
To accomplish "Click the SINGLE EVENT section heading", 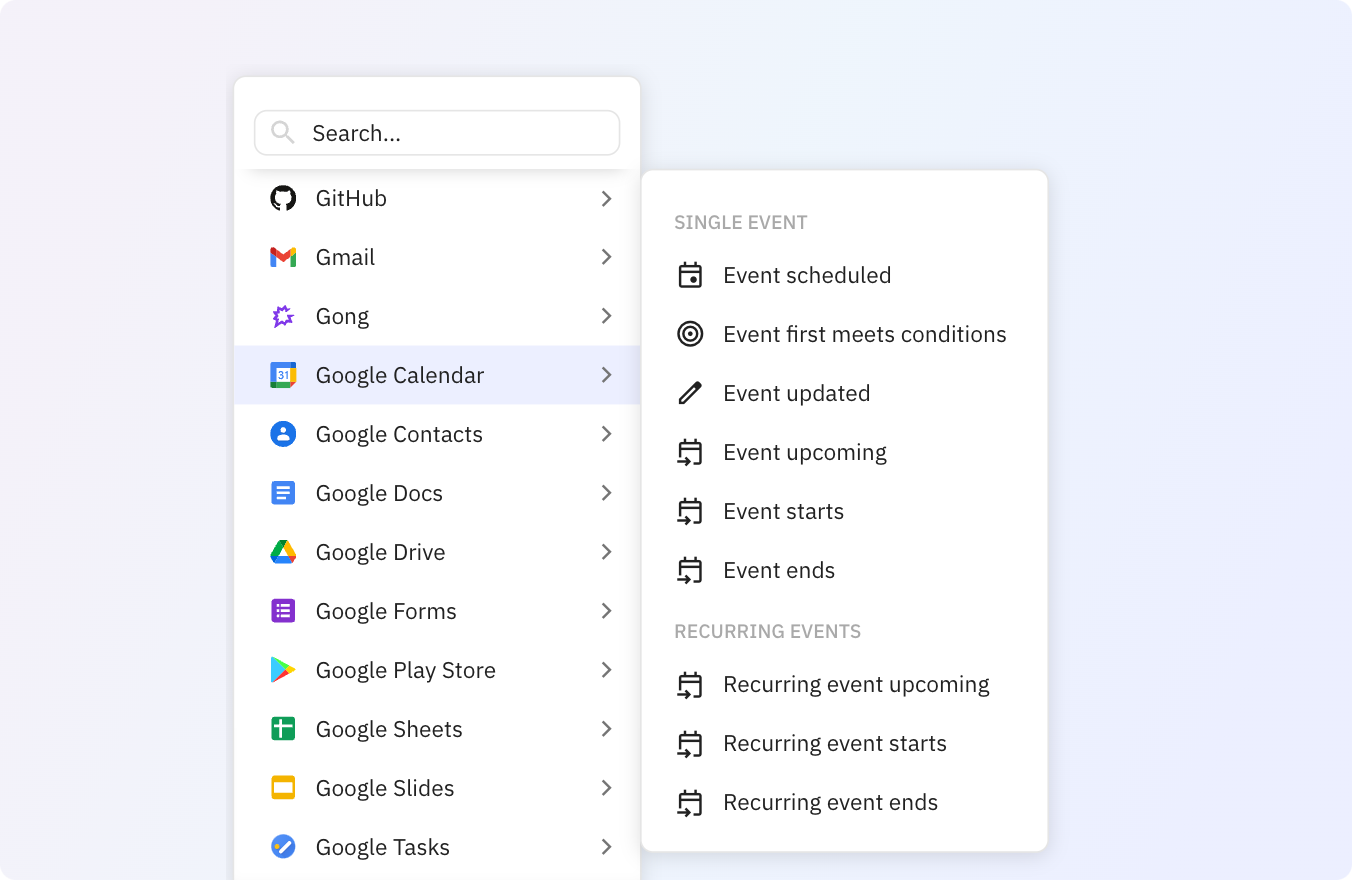I will pos(741,222).
